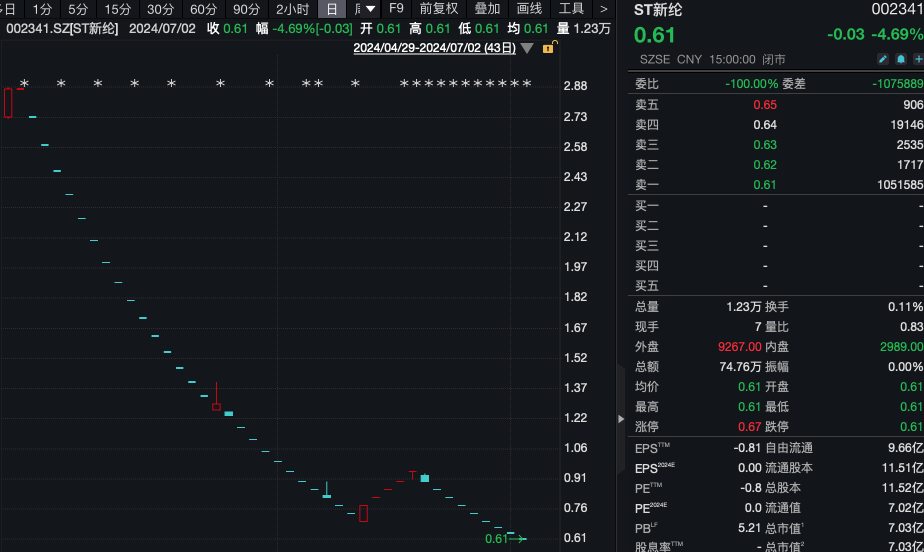Viewport: 924px width, 552px height.
Task: Click the plus add-to-watchlist icon
Action: tap(917, 59)
